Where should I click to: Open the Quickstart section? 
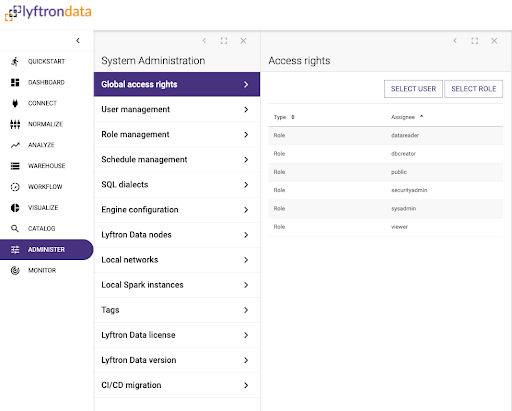(x=46, y=61)
